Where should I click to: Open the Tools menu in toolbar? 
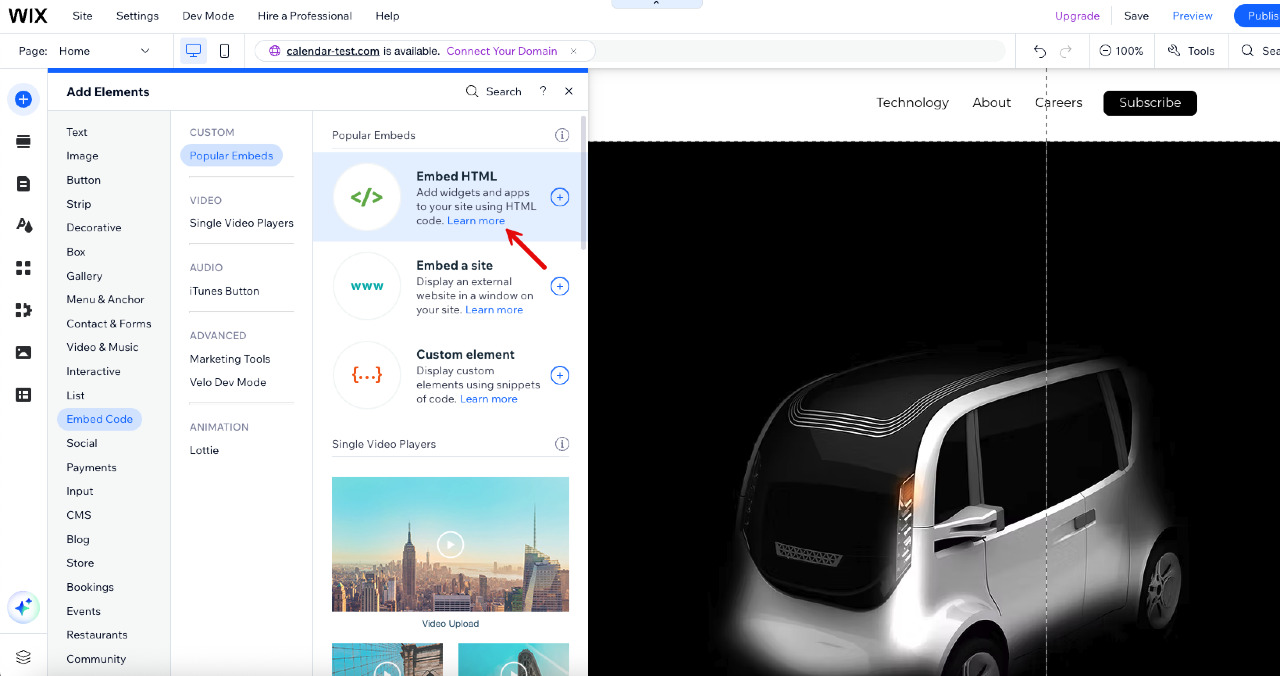point(1190,51)
